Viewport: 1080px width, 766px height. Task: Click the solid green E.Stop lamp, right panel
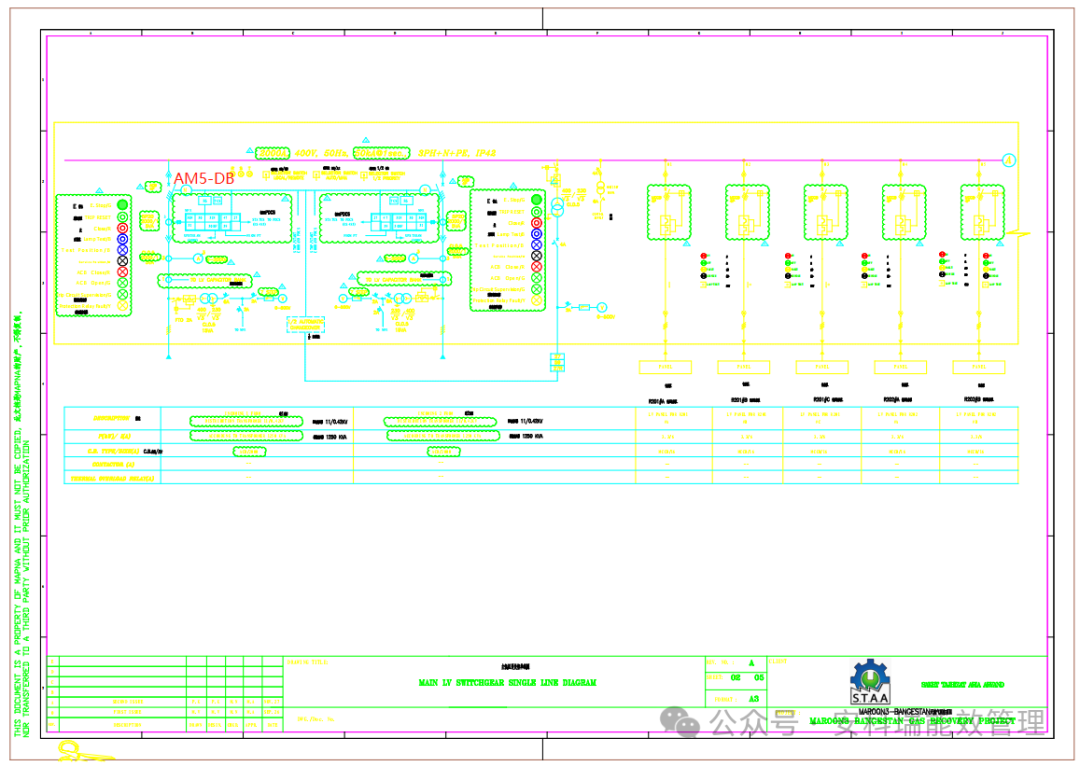(x=537, y=200)
